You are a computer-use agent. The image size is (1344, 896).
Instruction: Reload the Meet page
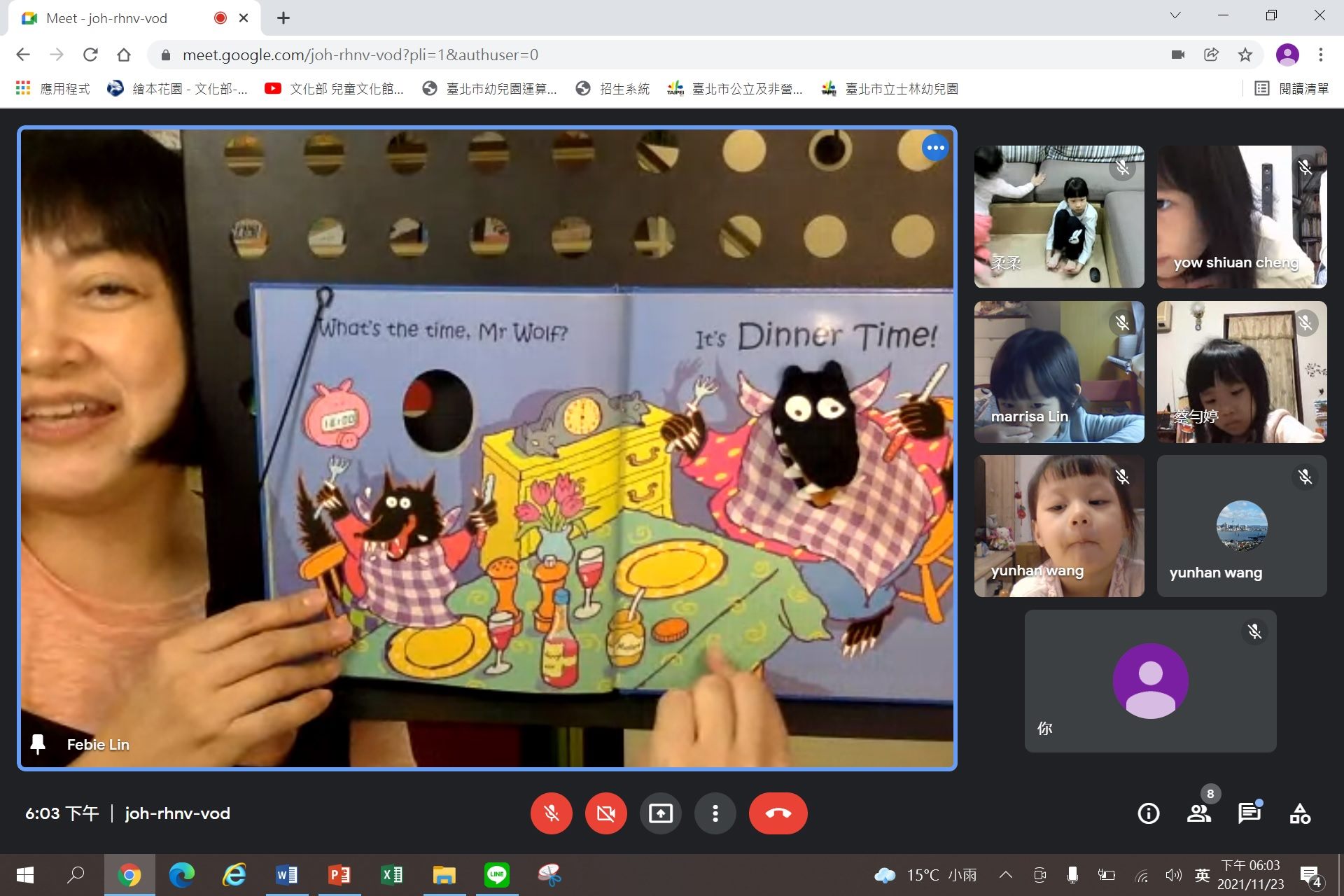pos(90,55)
